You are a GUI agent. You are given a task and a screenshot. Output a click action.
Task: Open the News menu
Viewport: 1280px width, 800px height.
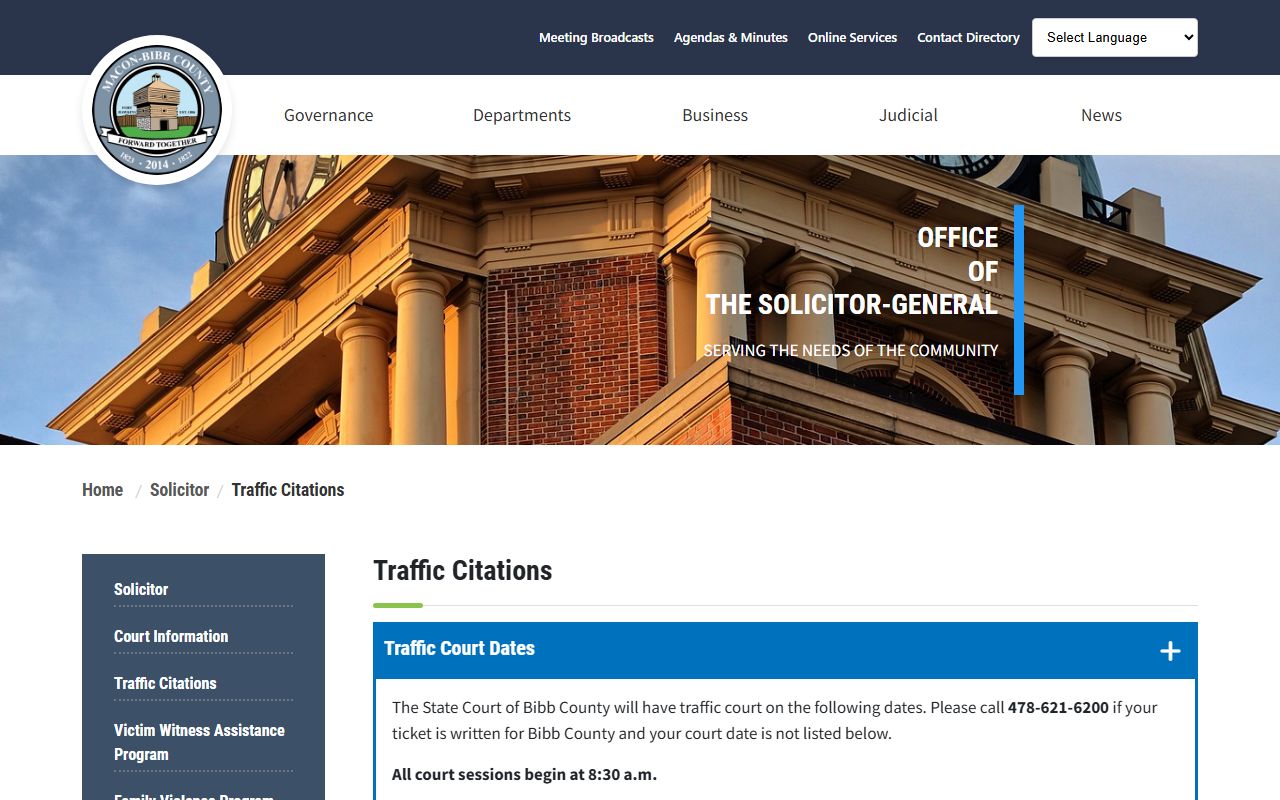[x=1101, y=115]
